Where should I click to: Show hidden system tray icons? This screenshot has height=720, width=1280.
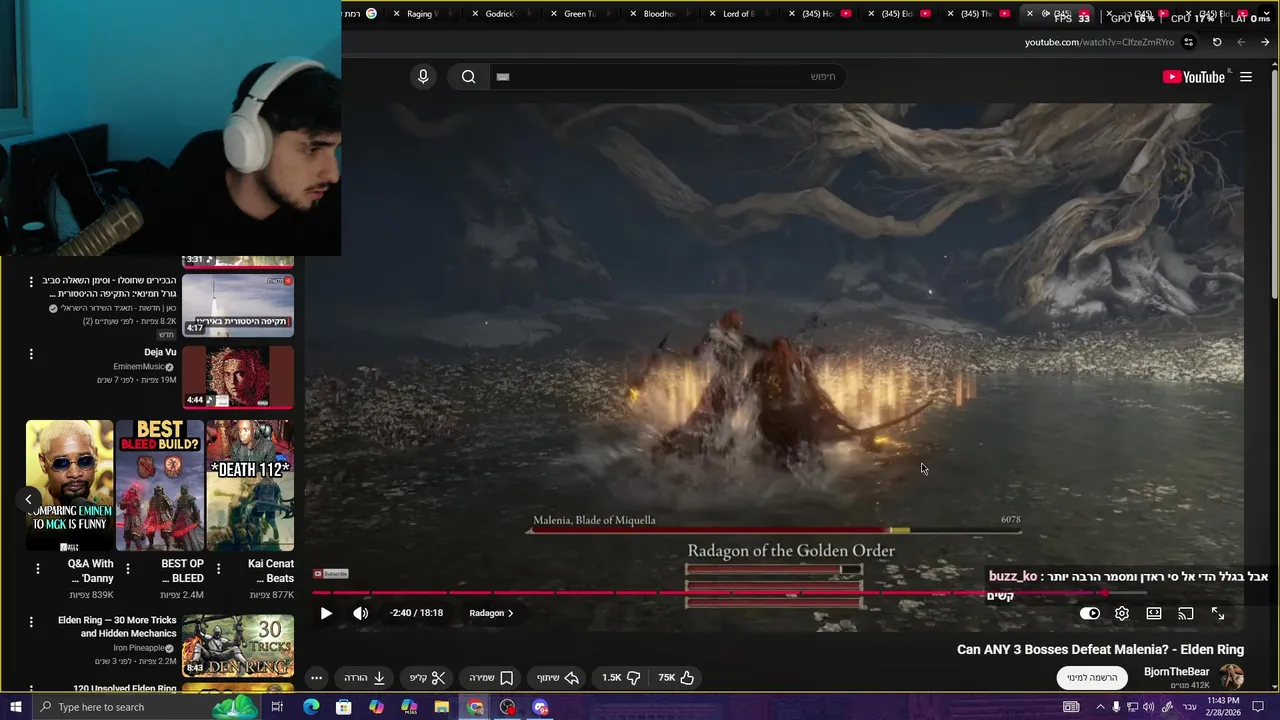(1100, 707)
